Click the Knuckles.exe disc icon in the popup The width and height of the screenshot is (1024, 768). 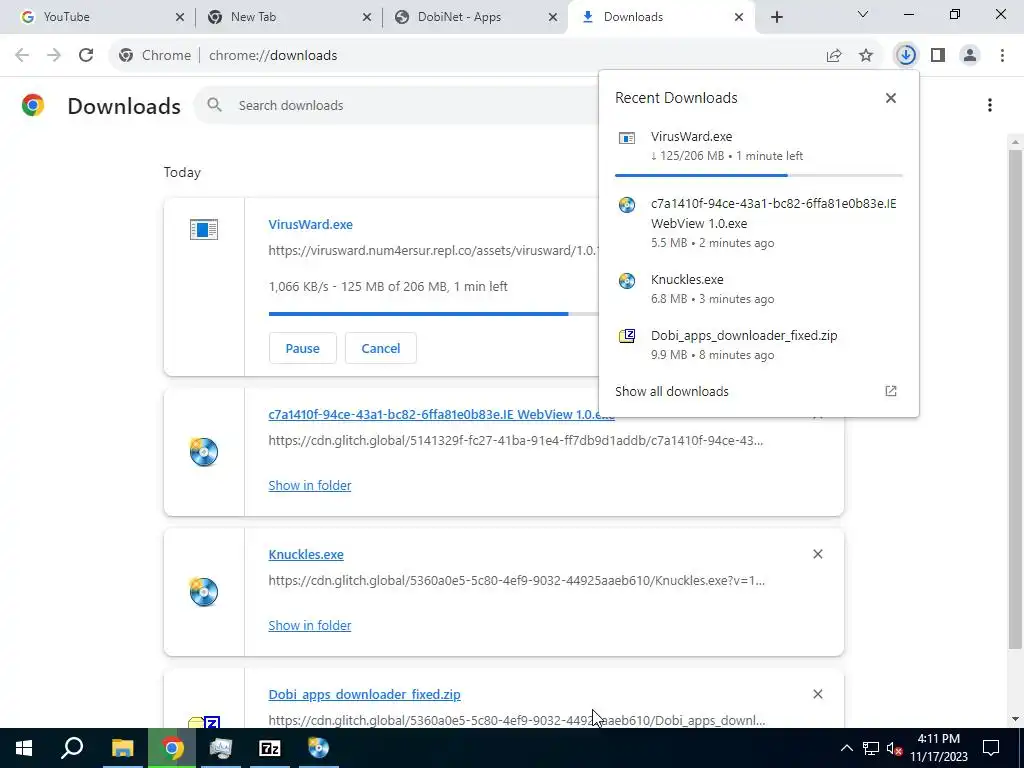[x=627, y=281]
